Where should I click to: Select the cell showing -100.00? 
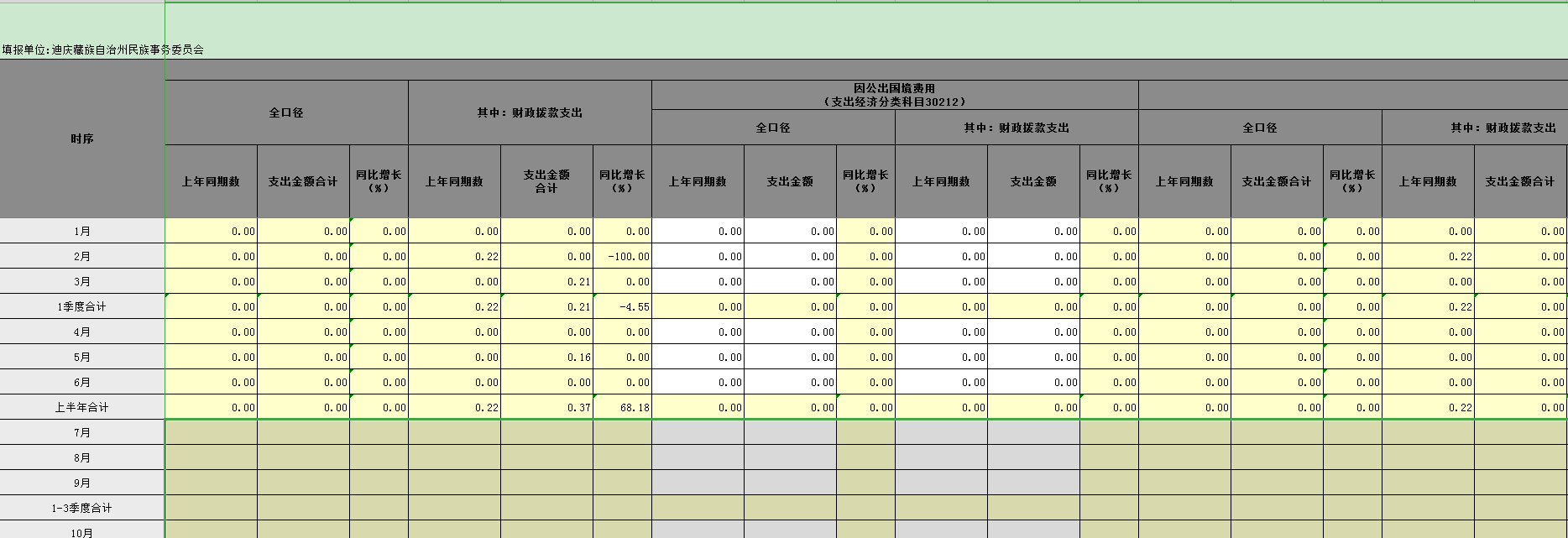622,256
